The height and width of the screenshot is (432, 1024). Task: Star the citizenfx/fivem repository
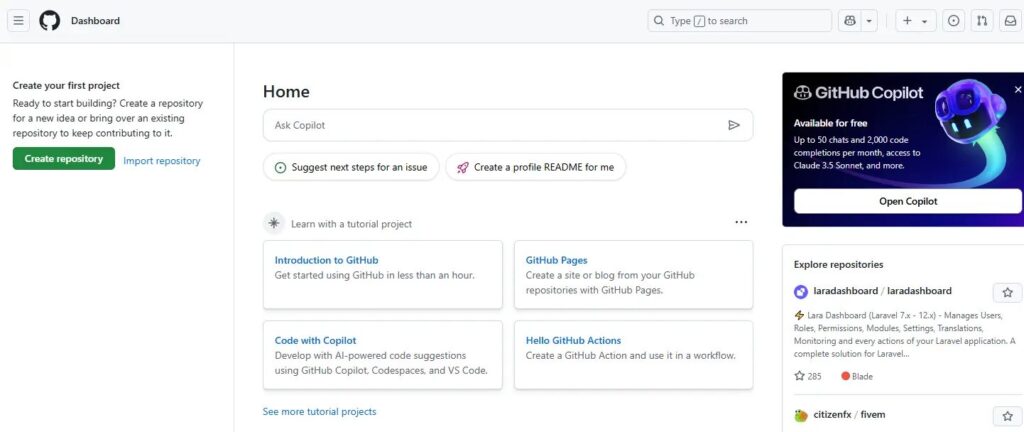click(x=1007, y=416)
